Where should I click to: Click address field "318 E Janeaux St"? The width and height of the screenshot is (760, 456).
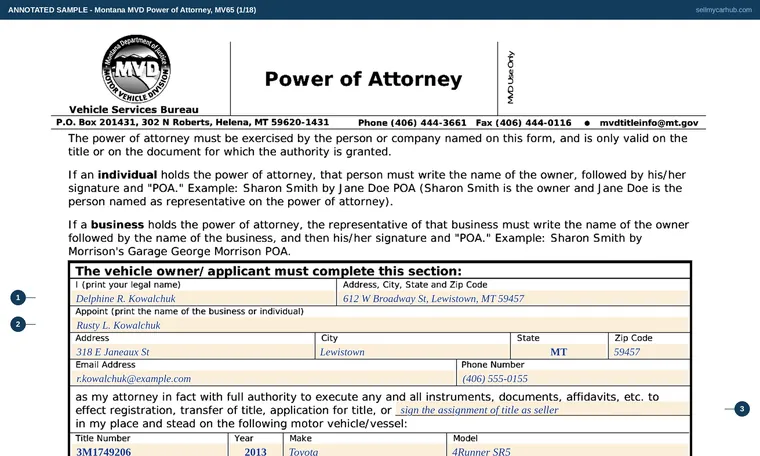(x=193, y=352)
